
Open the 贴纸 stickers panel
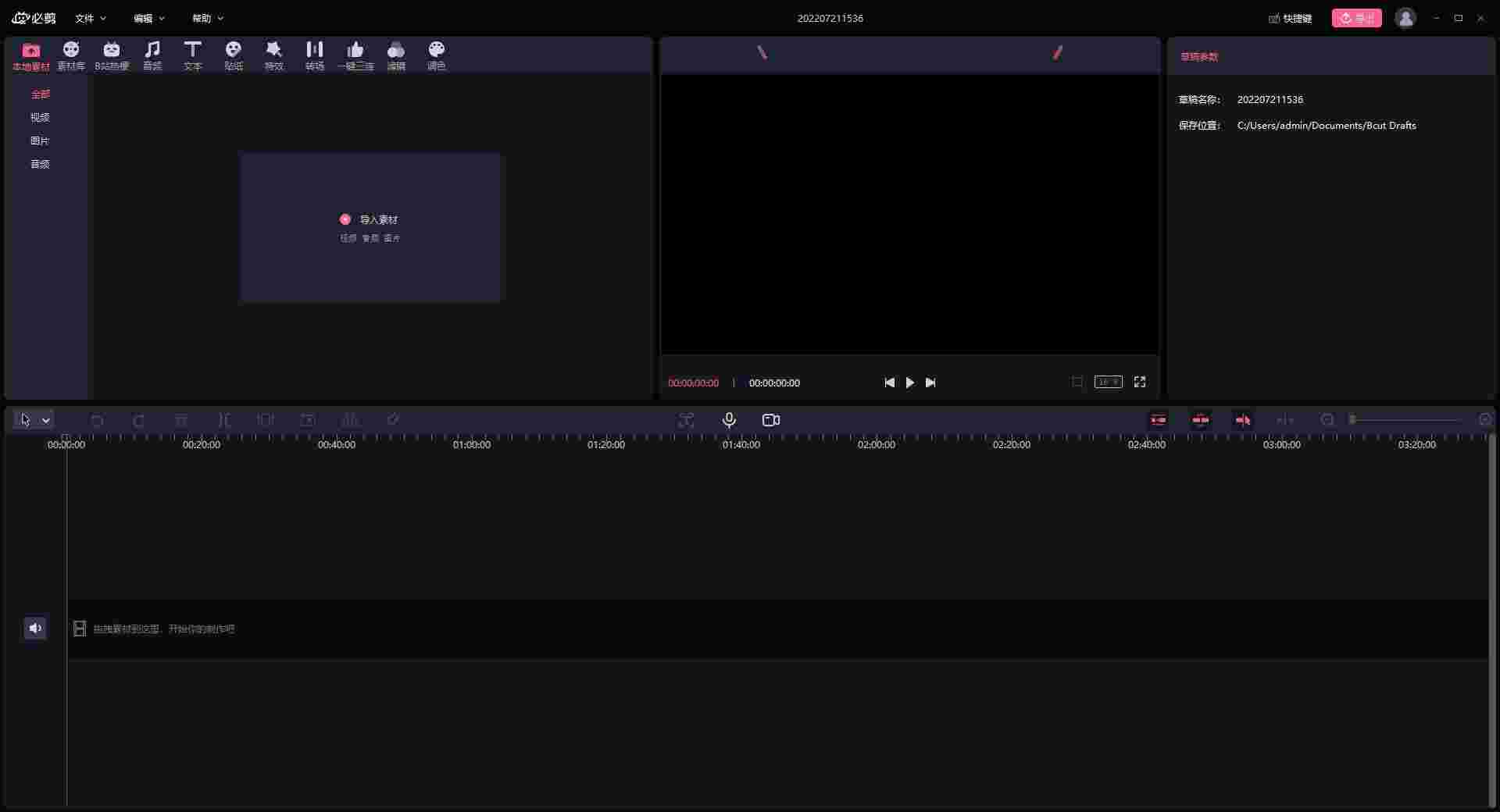(234, 56)
